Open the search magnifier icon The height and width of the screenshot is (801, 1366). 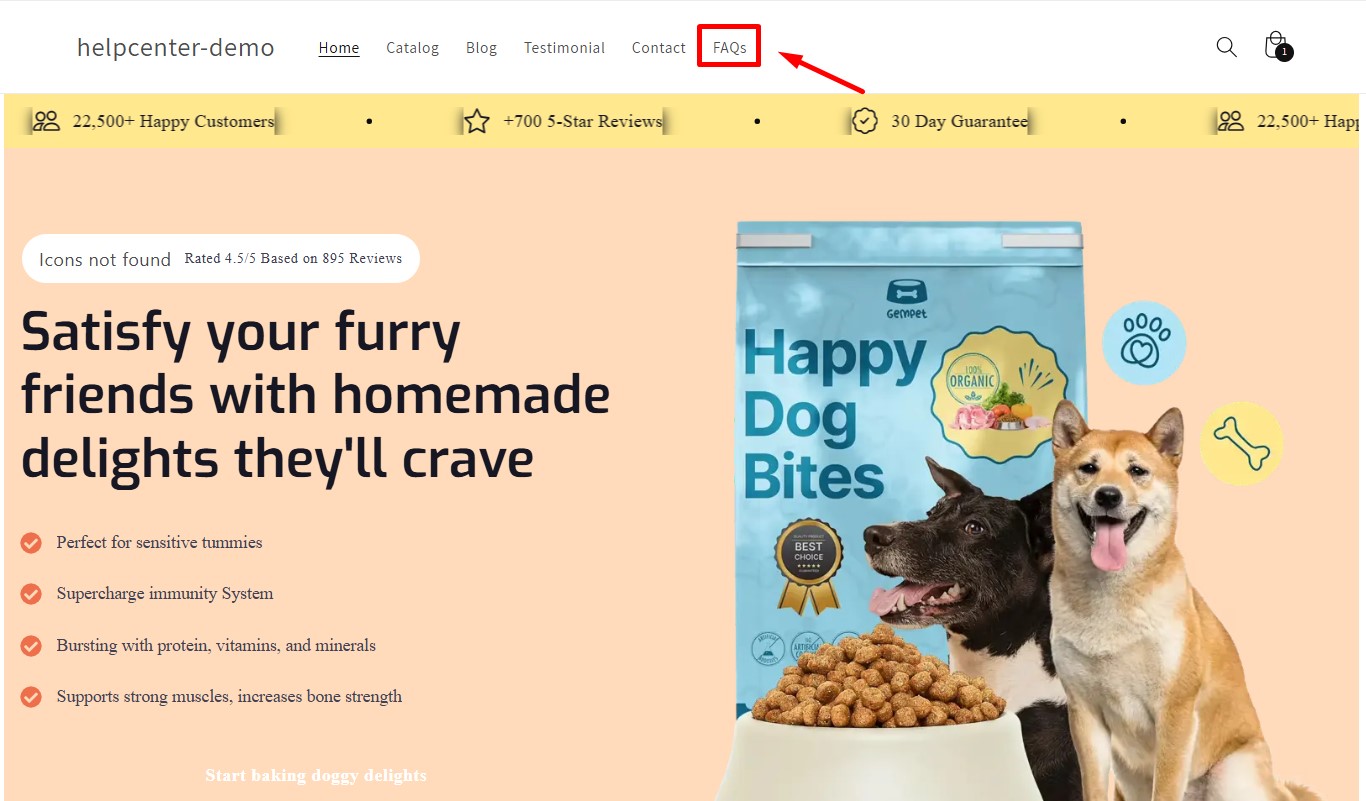[x=1226, y=47]
